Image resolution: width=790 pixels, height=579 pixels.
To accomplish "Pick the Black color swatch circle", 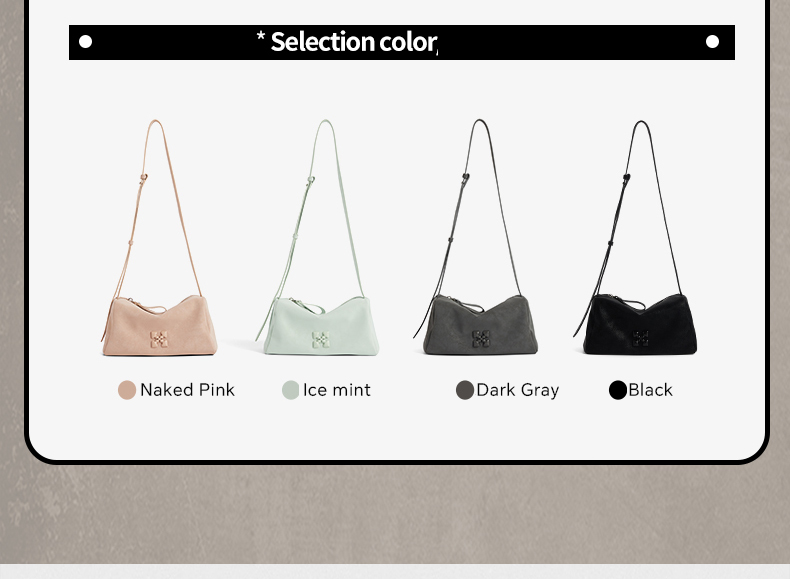I will (618, 390).
